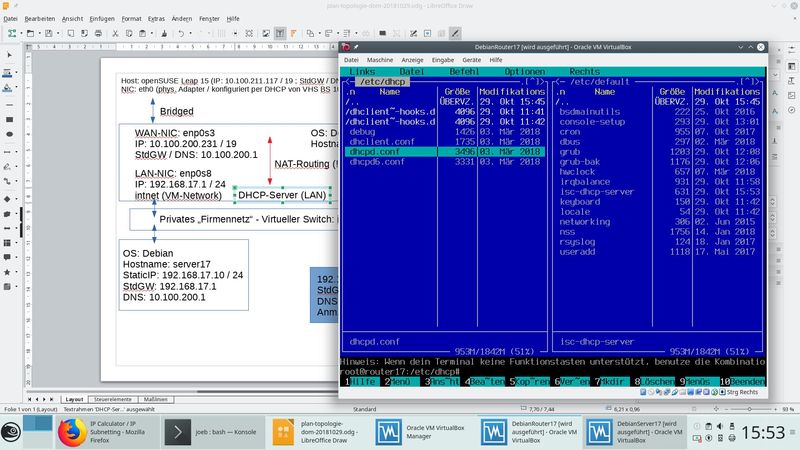Open the Line color dropdown arrow
The width and height of the screenshot is (800, 450).
pyautogui.click(x=16, y=72)
